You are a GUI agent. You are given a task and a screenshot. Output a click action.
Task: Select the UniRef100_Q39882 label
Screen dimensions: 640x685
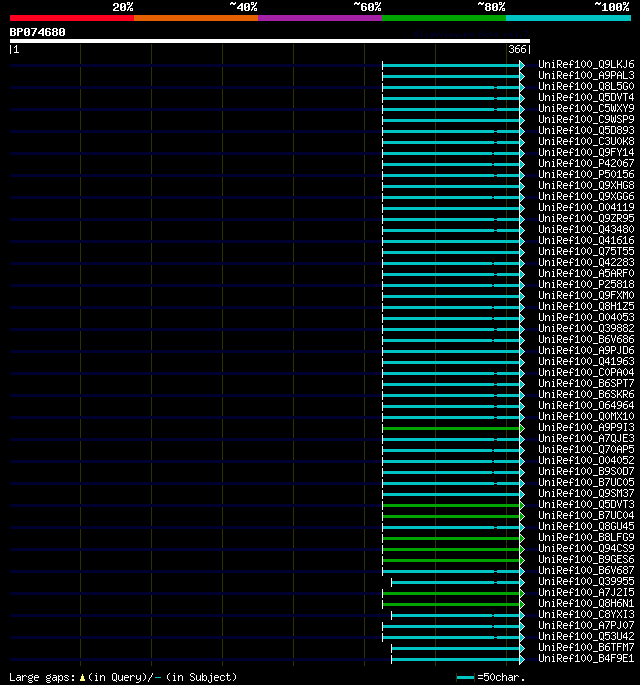[x=586, y=329]
